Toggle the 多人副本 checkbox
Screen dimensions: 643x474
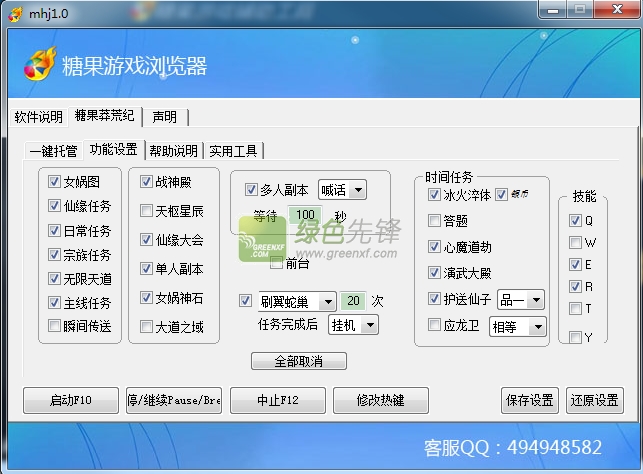tap(251, 189)
